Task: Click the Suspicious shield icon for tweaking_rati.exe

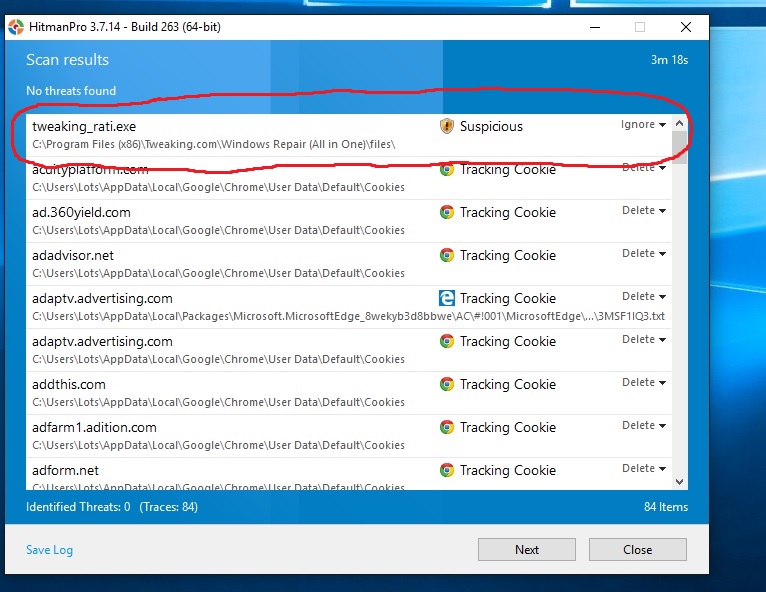Action: click(x=447, y=126)
